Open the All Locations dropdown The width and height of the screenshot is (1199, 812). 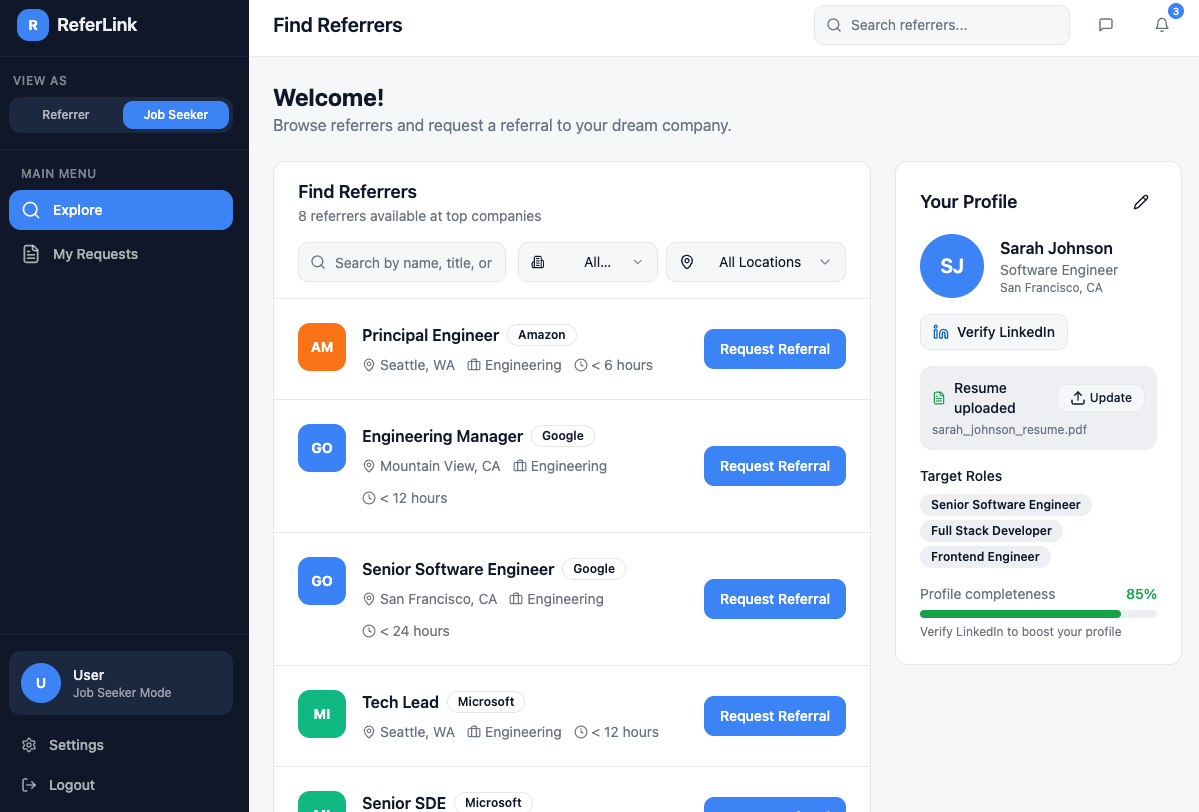756,262
